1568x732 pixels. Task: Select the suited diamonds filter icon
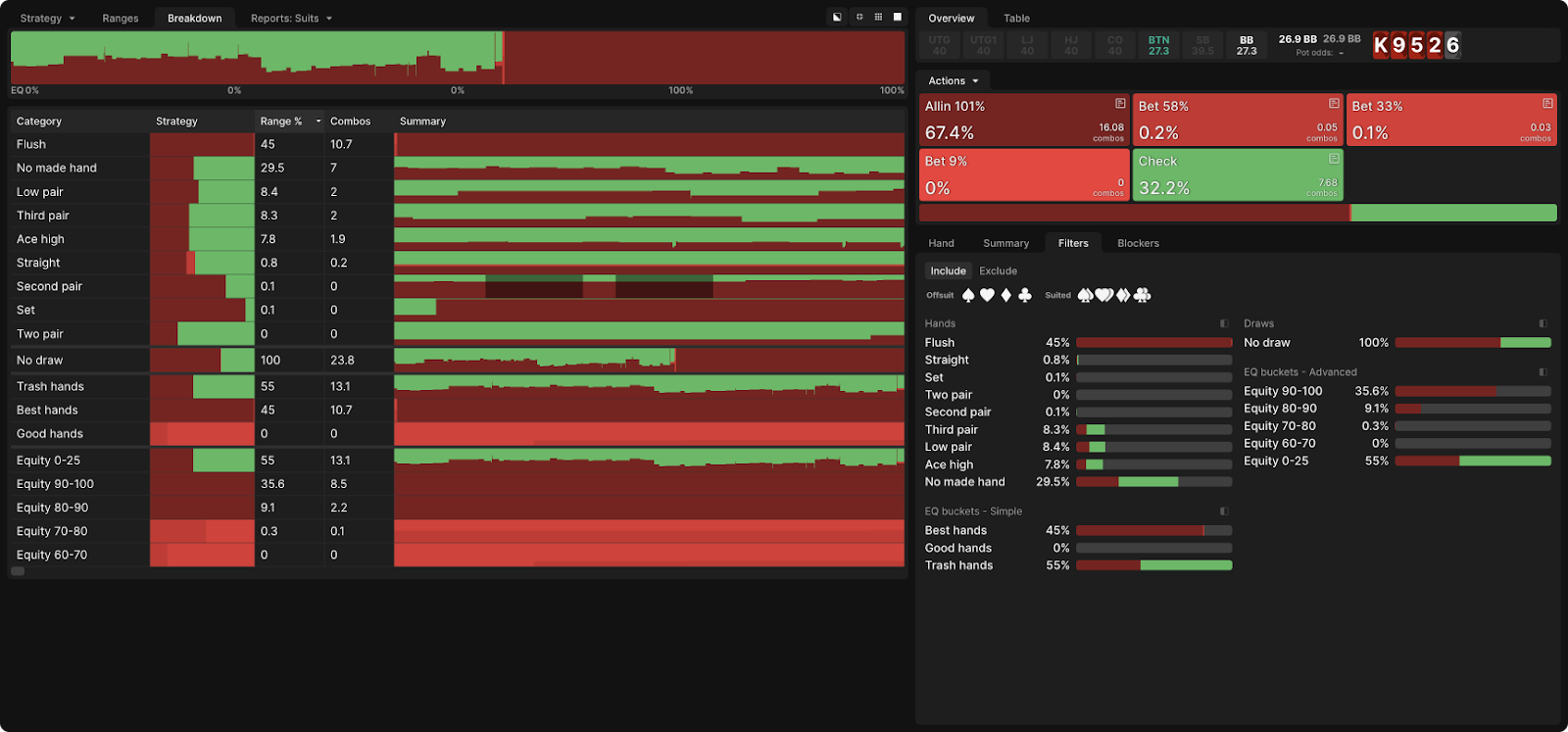point(1123,295)
